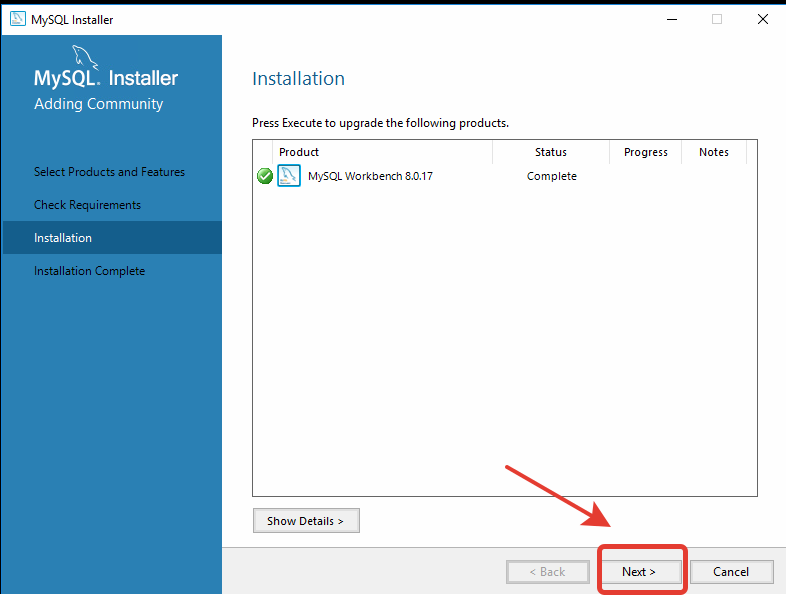Expand Show Details log section
This screenshot has height=595, width=786.
pyautogui.click(x=306, y=521)
